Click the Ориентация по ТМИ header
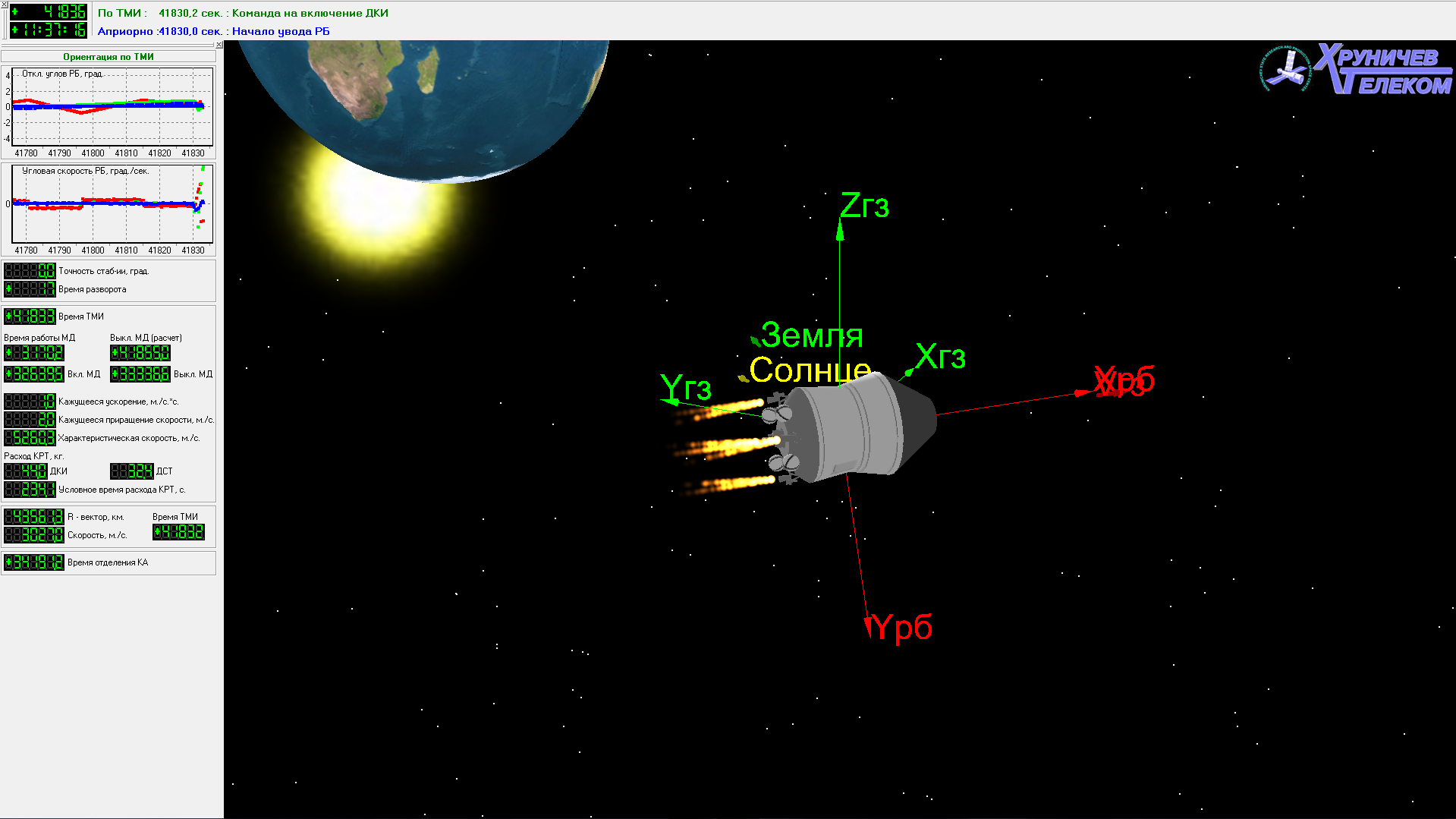The width and height of the screenshot is (1456, 819). point(108,57)
